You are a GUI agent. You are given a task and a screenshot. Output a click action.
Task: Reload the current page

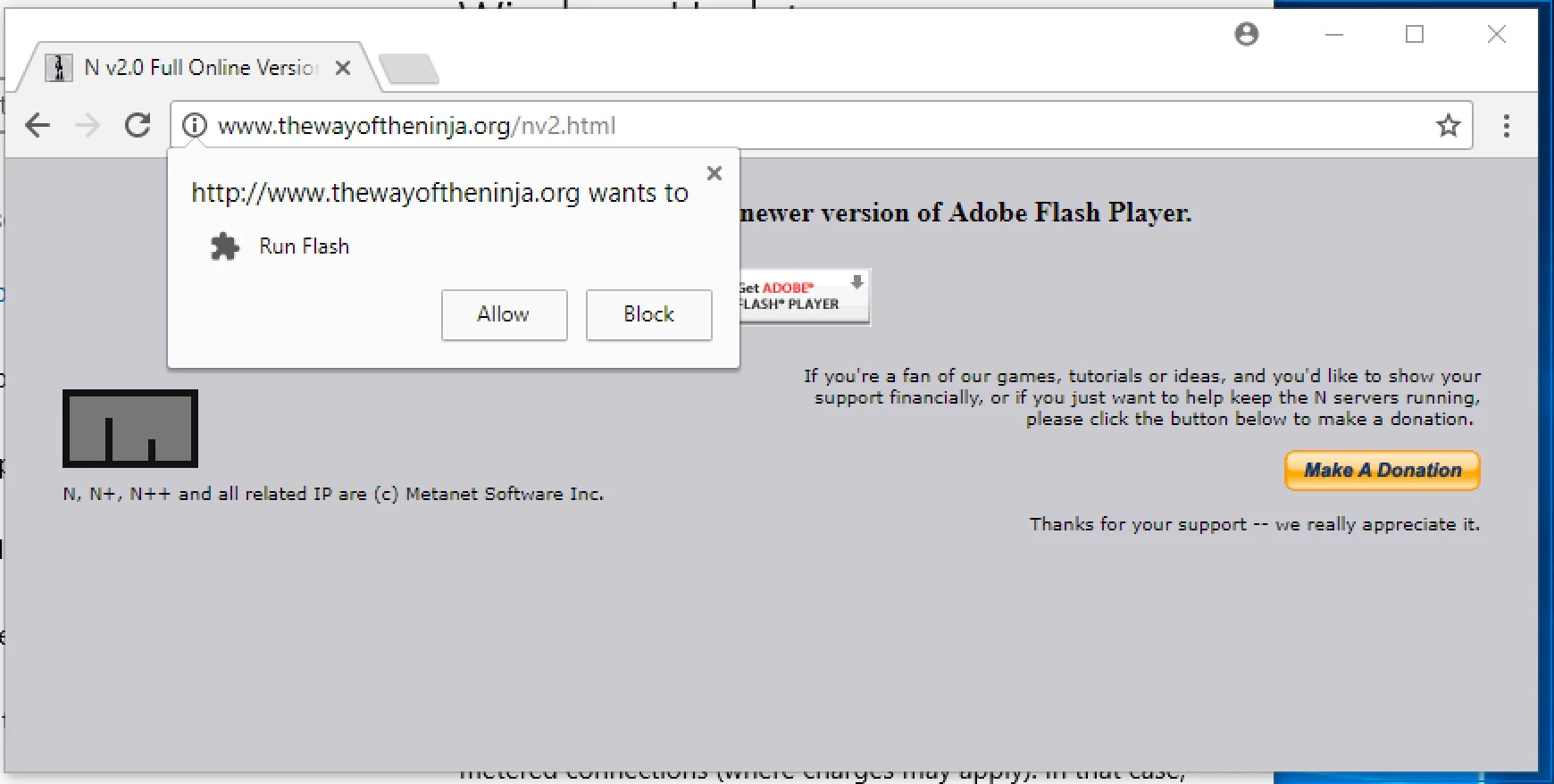(138, 125)
